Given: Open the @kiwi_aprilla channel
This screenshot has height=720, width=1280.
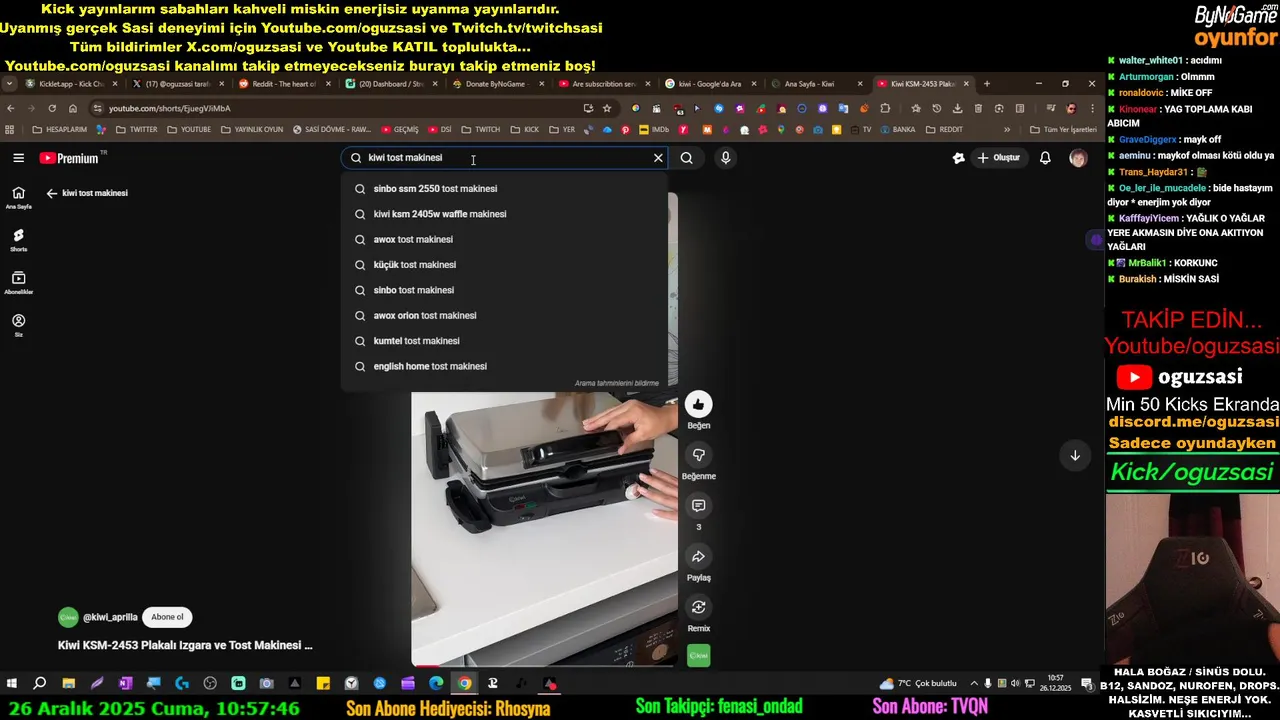Looking at the screenshot, I should click(110, 618).
